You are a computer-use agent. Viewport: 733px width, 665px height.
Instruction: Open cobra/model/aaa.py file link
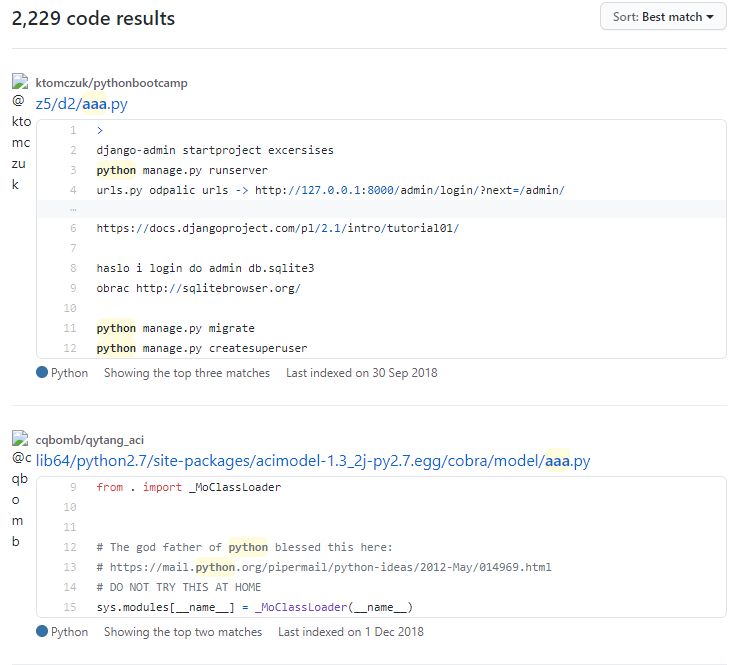pos(313,461)
